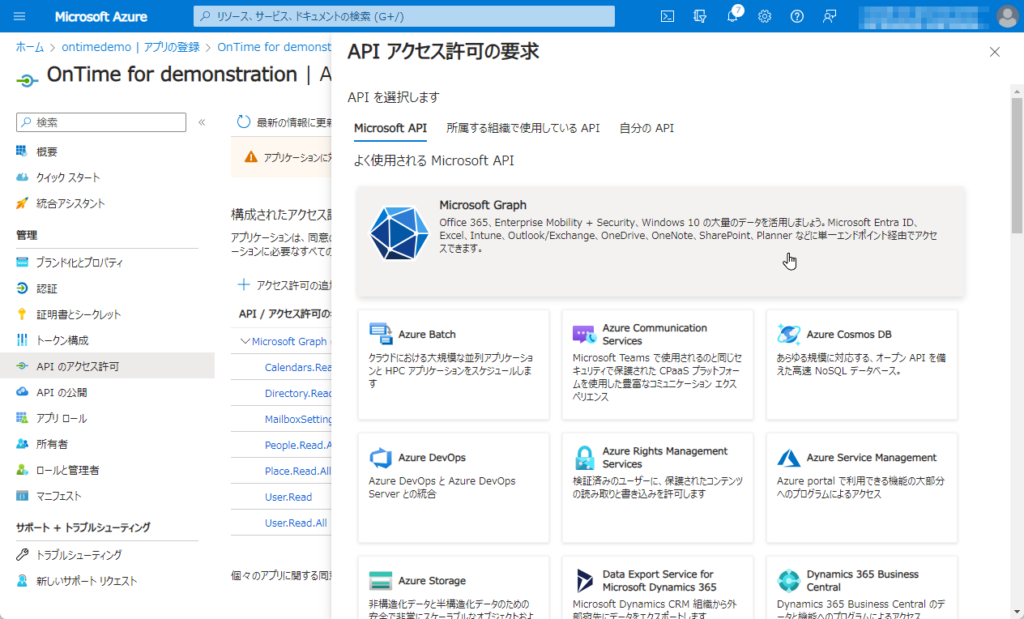Open the feedback icon in the top bar
1024x619 pixels.
pyautogui.click(x=829, y=16)
